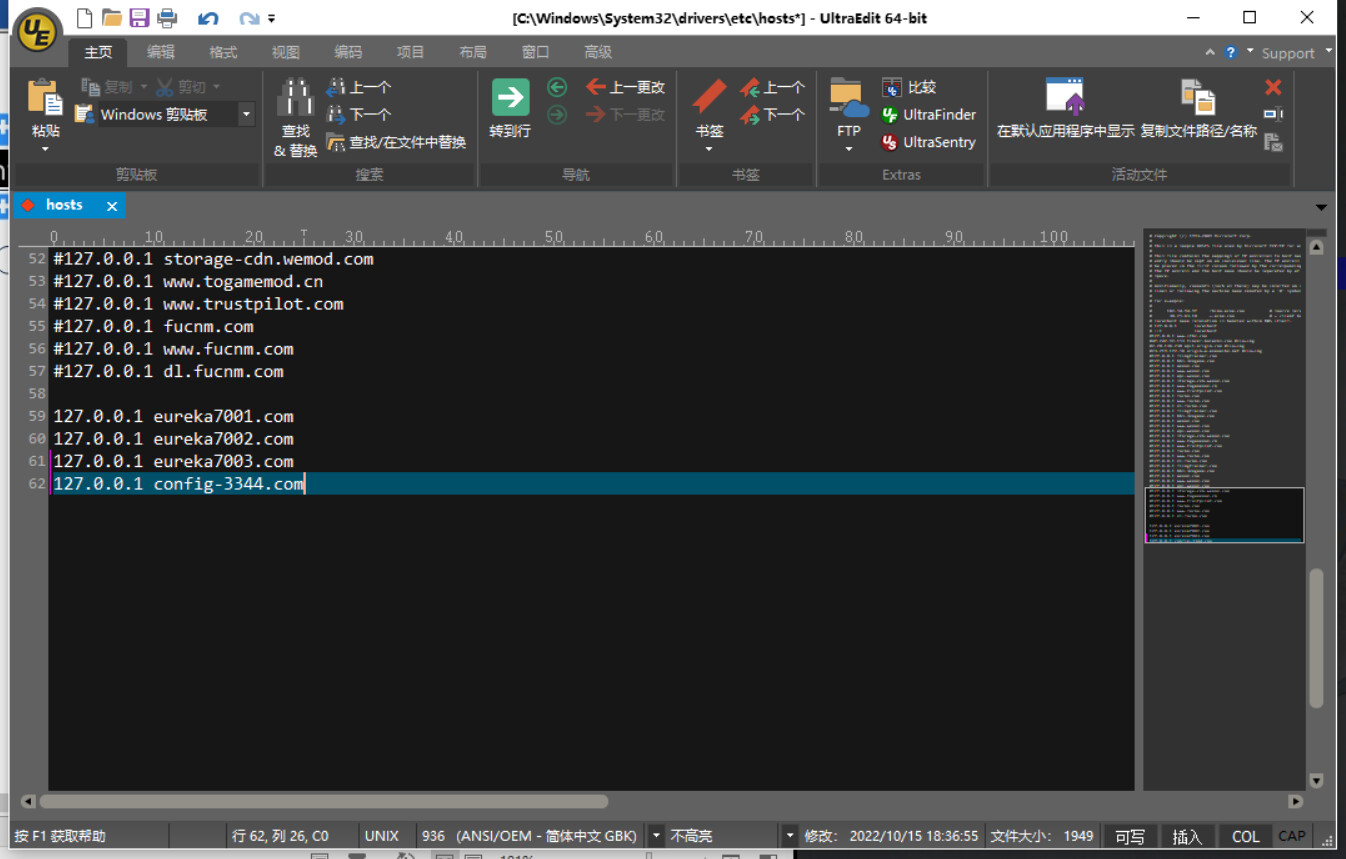Switch to the 编码 ribbon tab
This screenshot has height=859, width=1346.
point(348,52)
